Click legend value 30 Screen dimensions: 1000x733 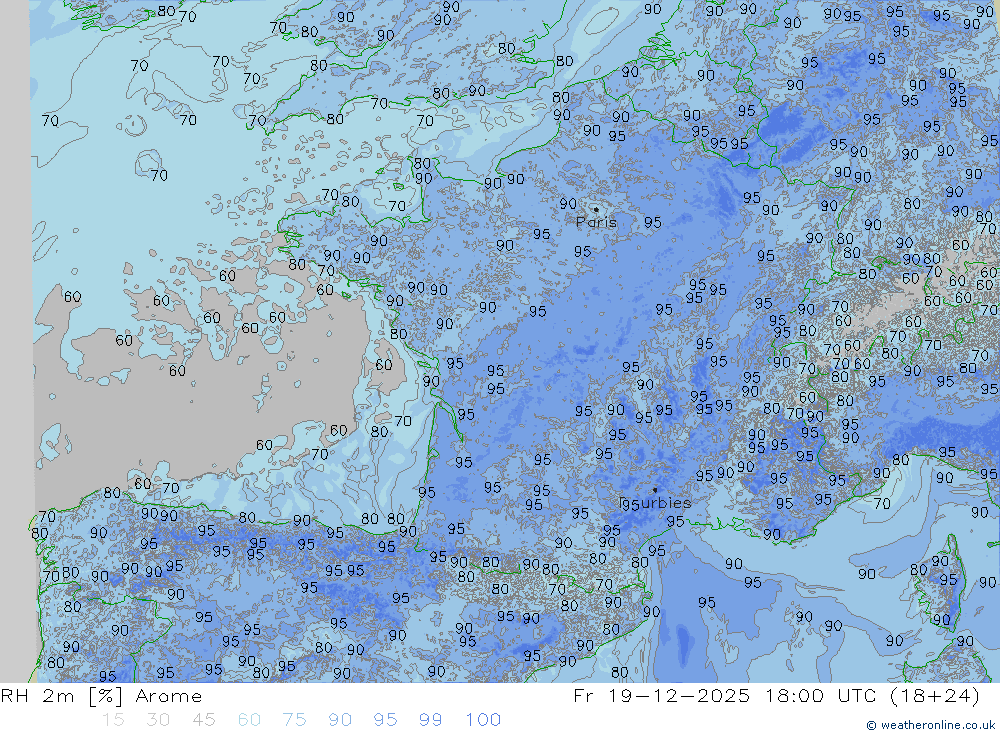pyautogui.click(x=158, y=720)
